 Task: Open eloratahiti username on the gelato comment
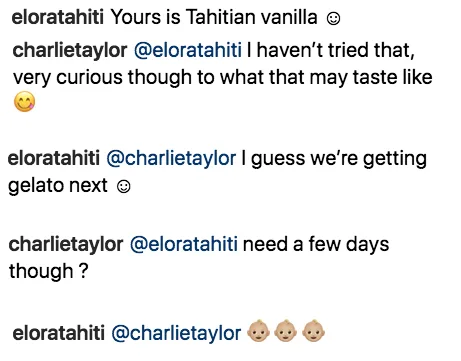click(54, 158)
